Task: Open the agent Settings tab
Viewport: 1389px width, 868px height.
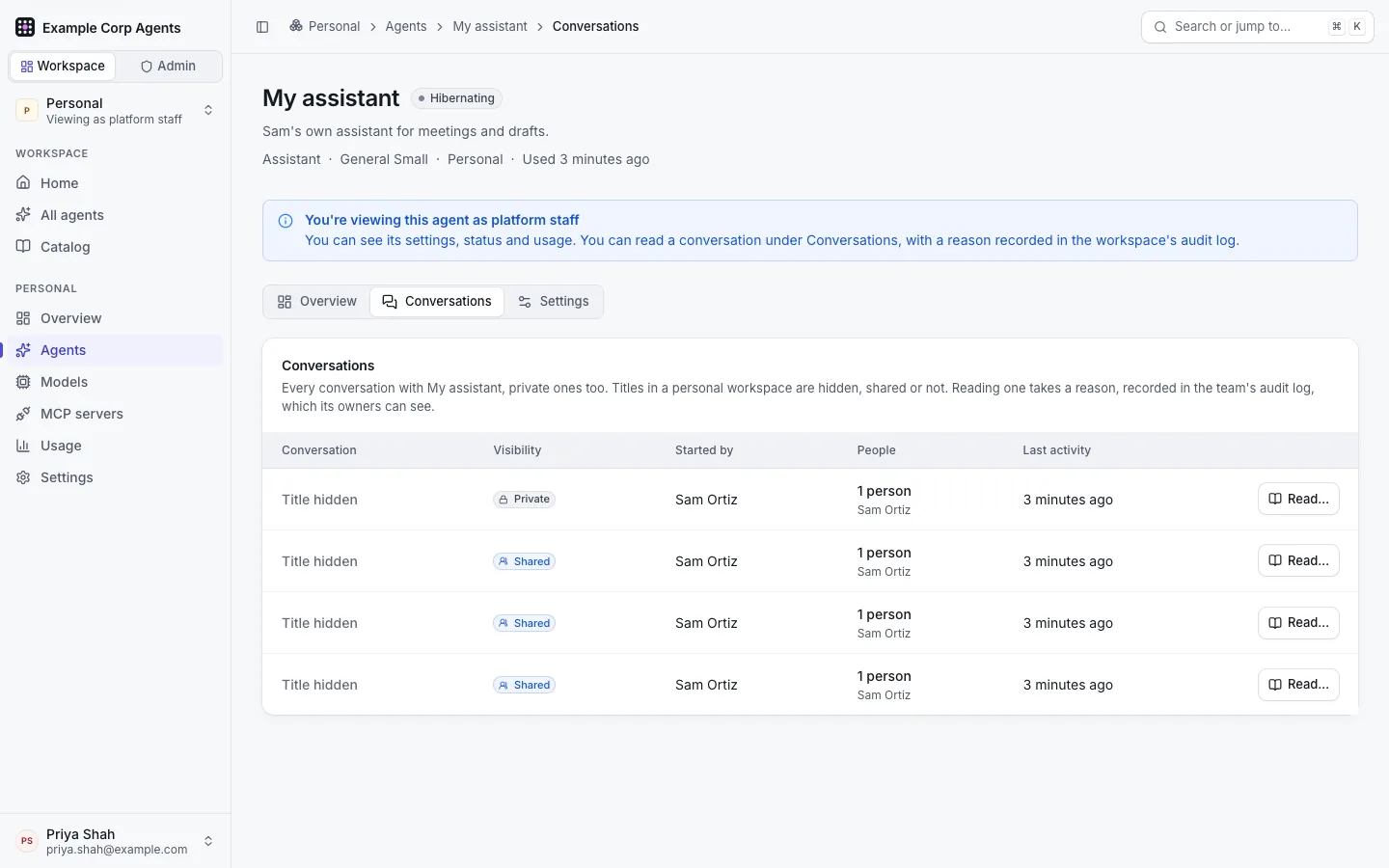Action: pyautogui.click(x=554, y=302)
